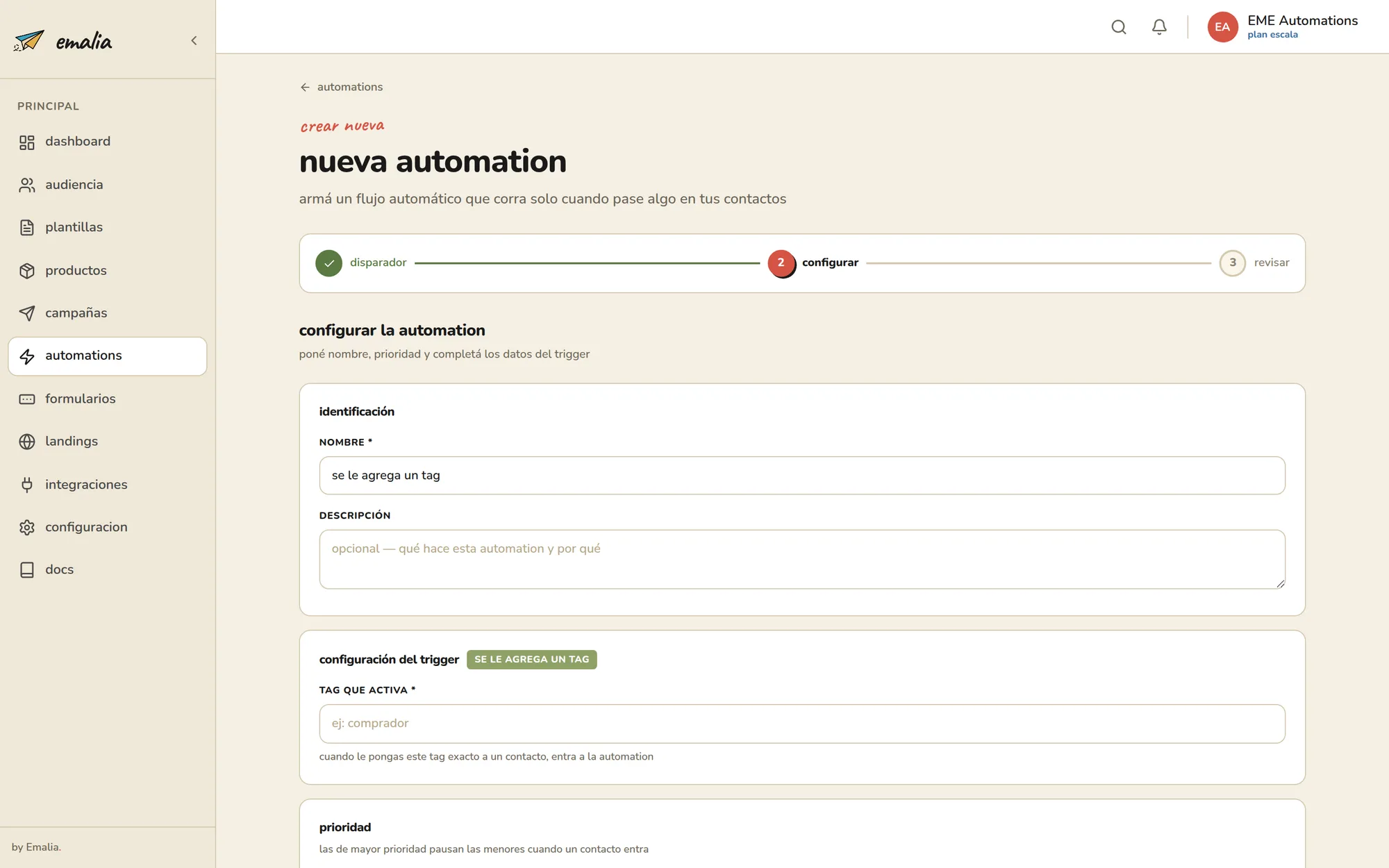Open integraciones from sidebar
The height and width of the screenshot is (868, 1389).
[x=108, y=485]
